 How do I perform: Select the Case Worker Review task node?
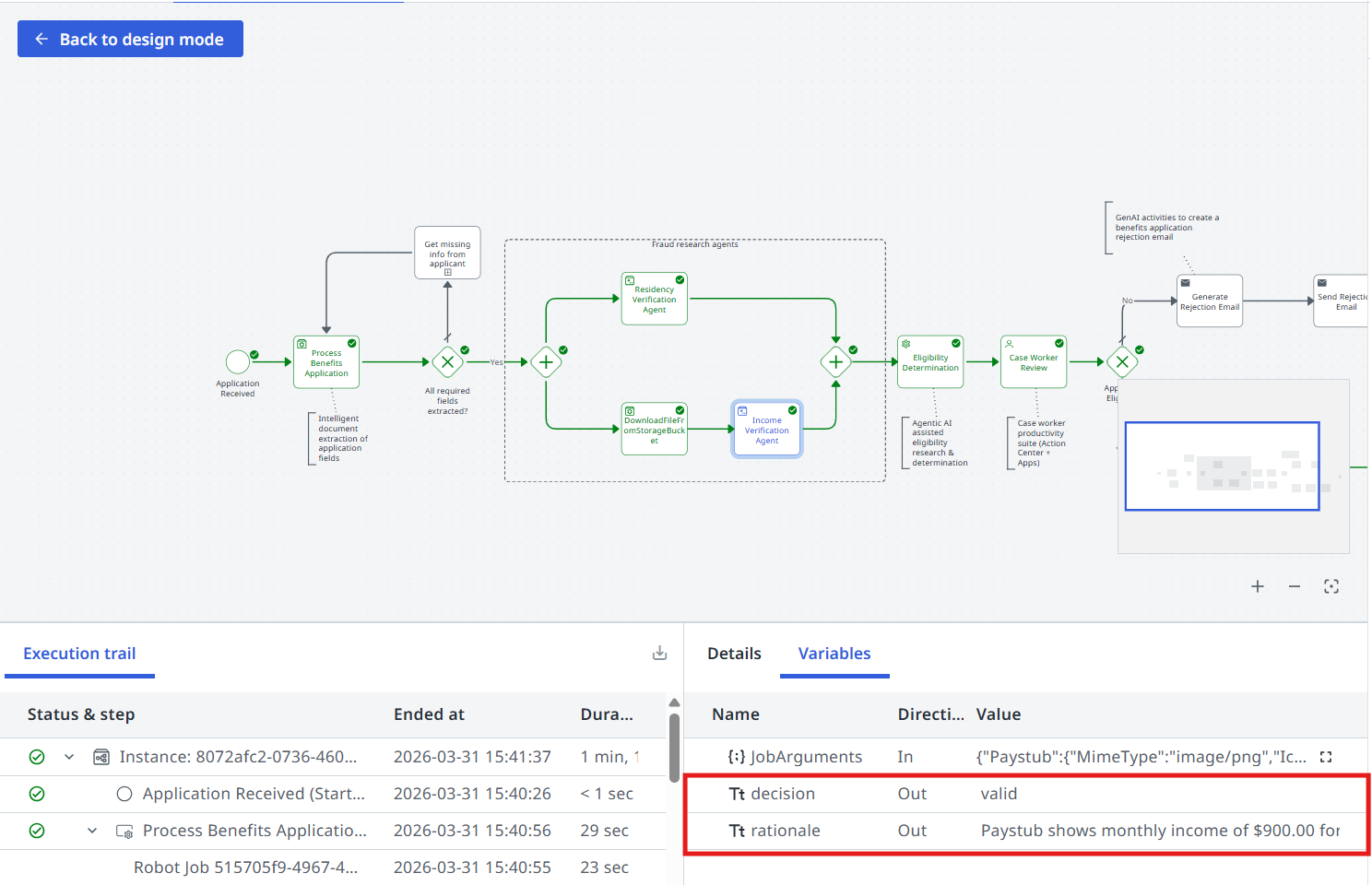tap(1034, 362)
